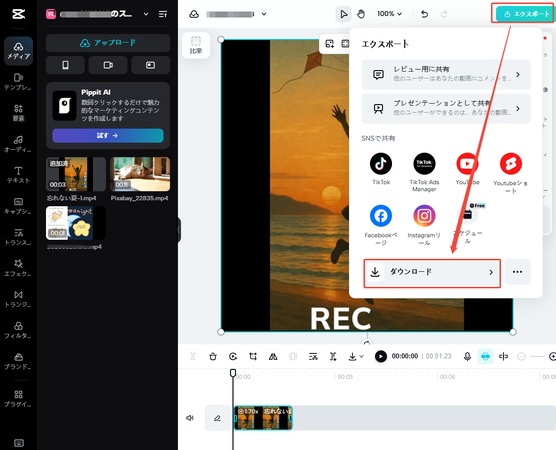Open the テキスト text panel
The width and height of the screenshot is (556, 450).
pos(18,175)
